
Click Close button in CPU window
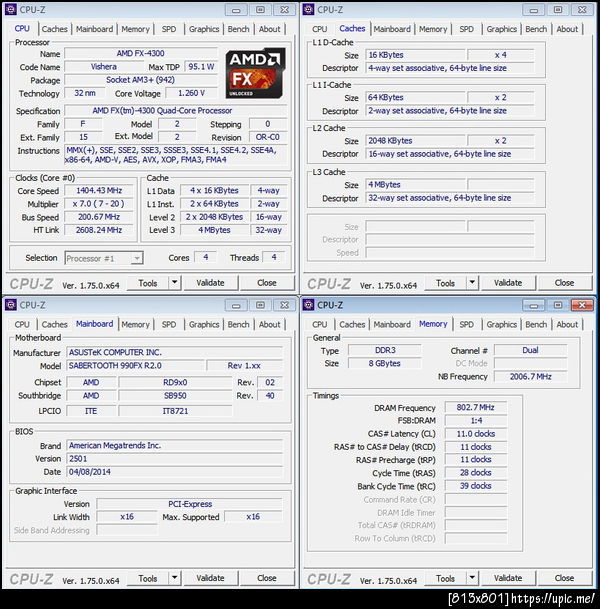[x=267, y=283]
